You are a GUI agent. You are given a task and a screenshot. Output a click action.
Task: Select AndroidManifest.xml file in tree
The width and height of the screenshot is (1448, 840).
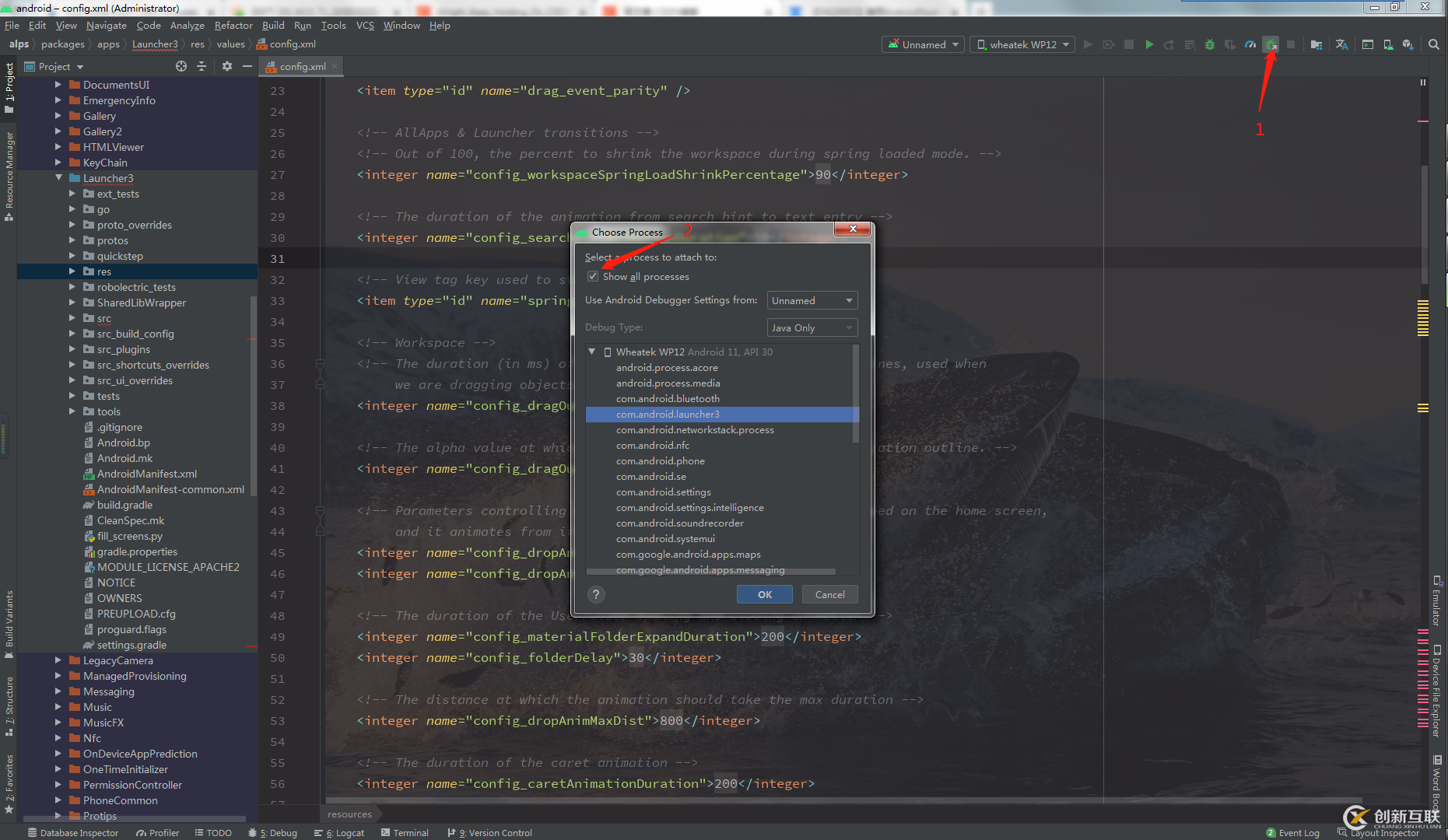pyautogui.click(x=146, y=474)
